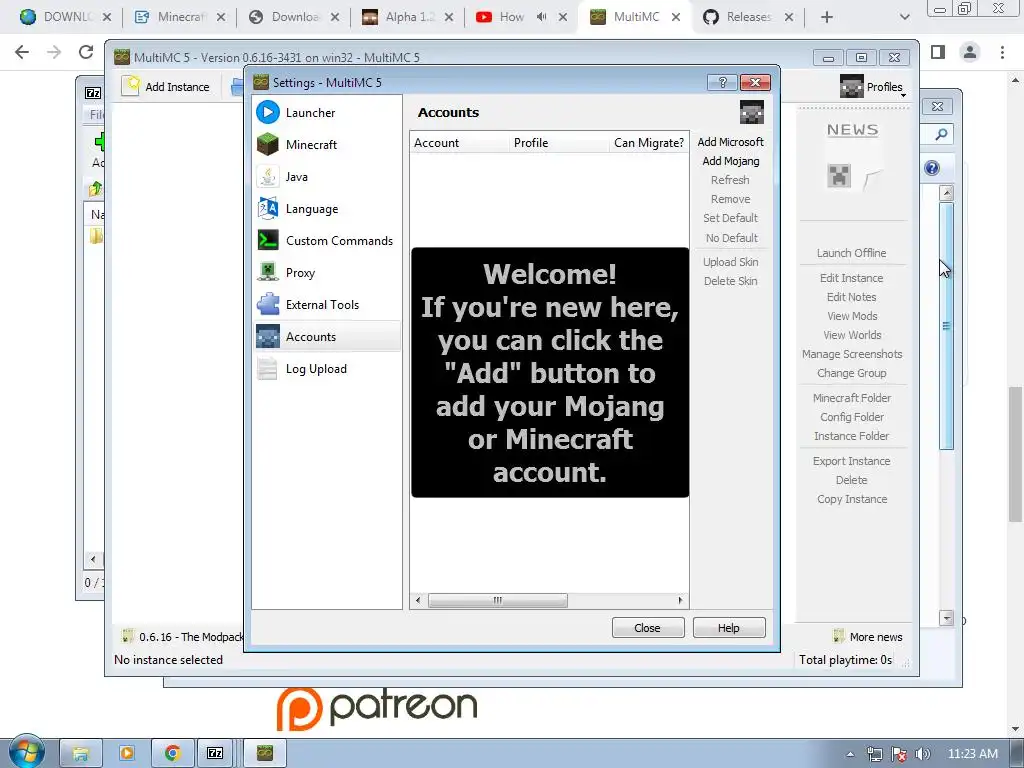Click the More news link
1024x768 pixels.
click(x=876, y=637)
